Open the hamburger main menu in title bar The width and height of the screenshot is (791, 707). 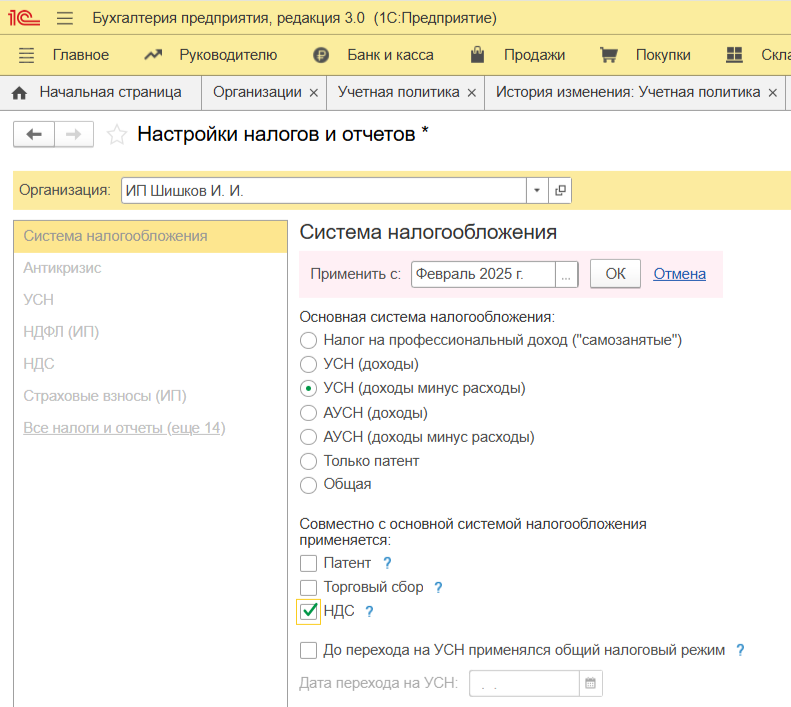pos(65,18)
